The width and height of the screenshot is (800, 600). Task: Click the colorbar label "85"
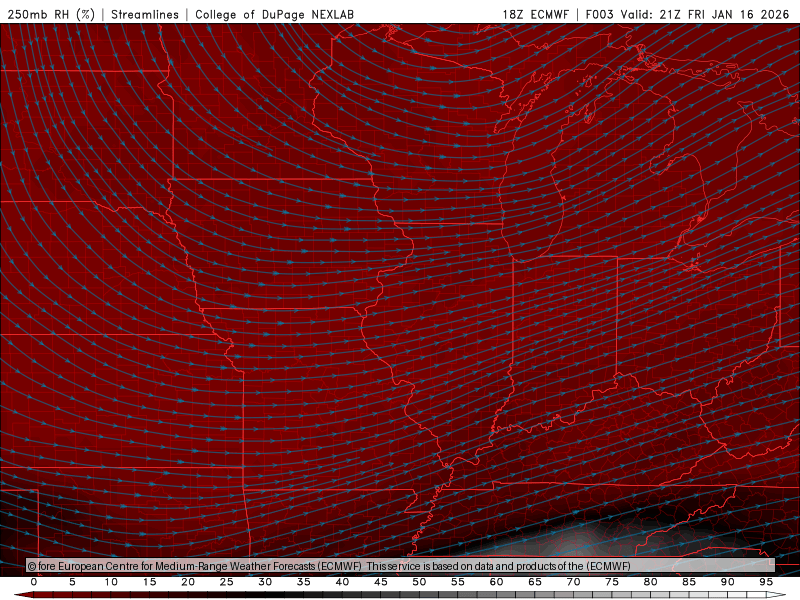(x=689, y=582)
